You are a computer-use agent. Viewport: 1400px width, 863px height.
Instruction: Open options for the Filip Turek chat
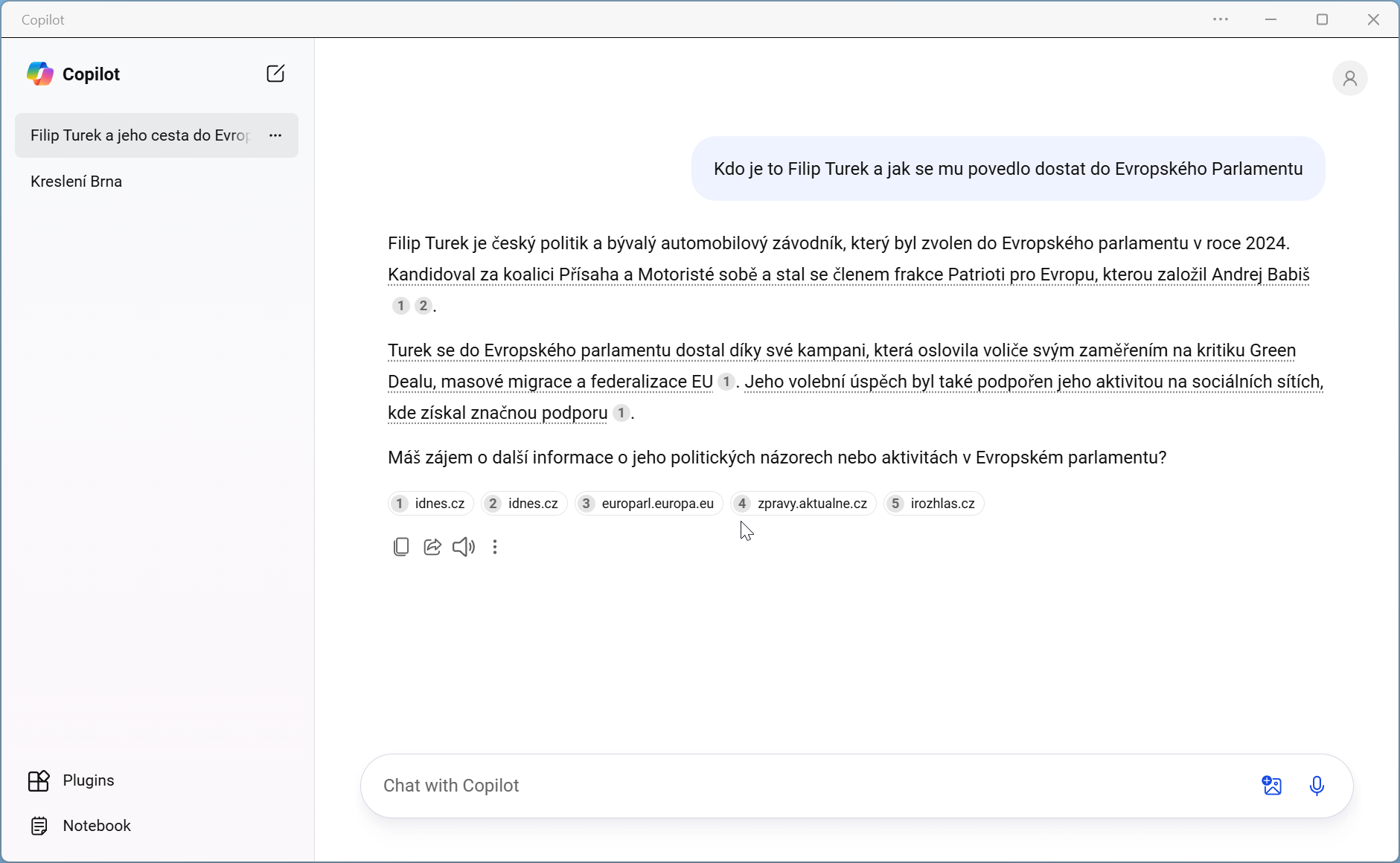[x=275, y=135]
